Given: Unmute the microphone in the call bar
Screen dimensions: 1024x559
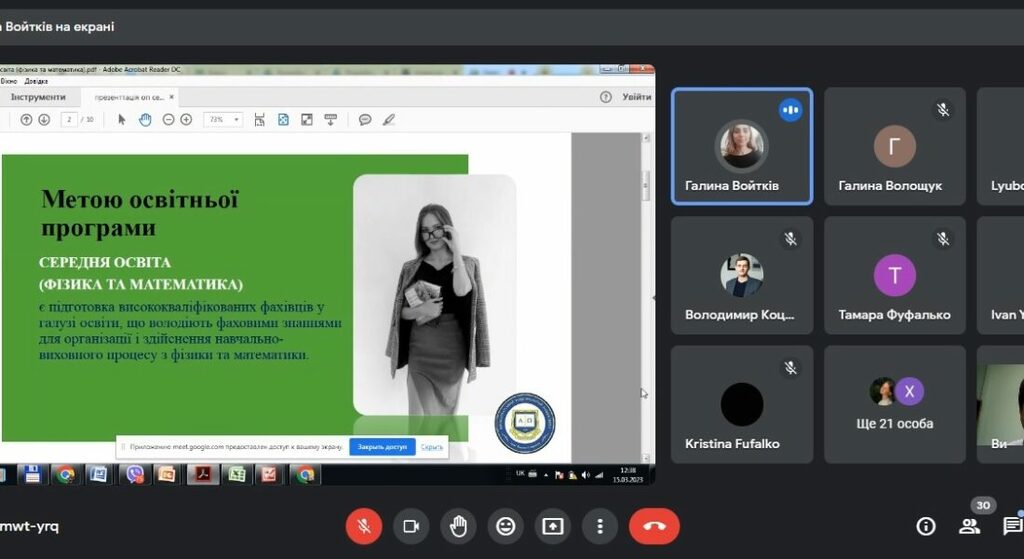Looking at the screenshot, I should click(363, 526).
